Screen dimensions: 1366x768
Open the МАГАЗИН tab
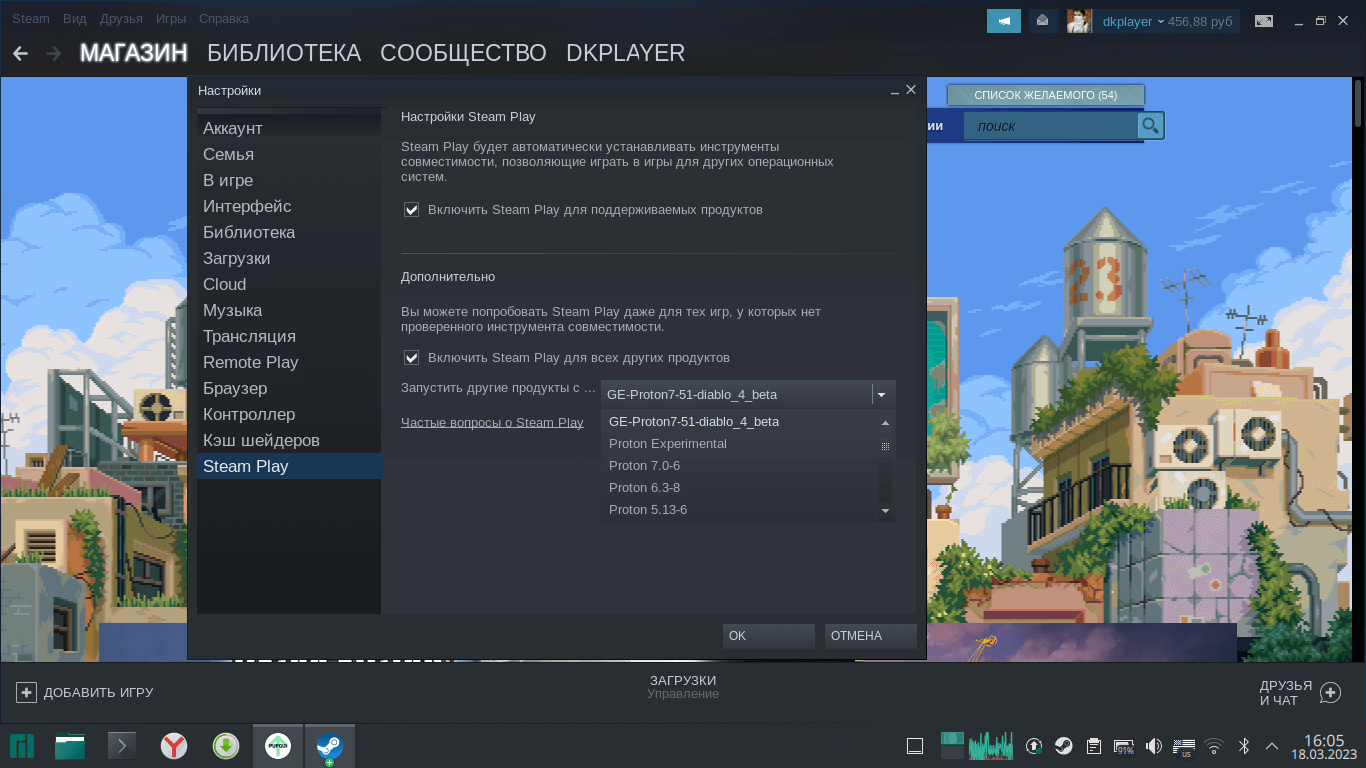pyautogui.click(x=134, y=53)
